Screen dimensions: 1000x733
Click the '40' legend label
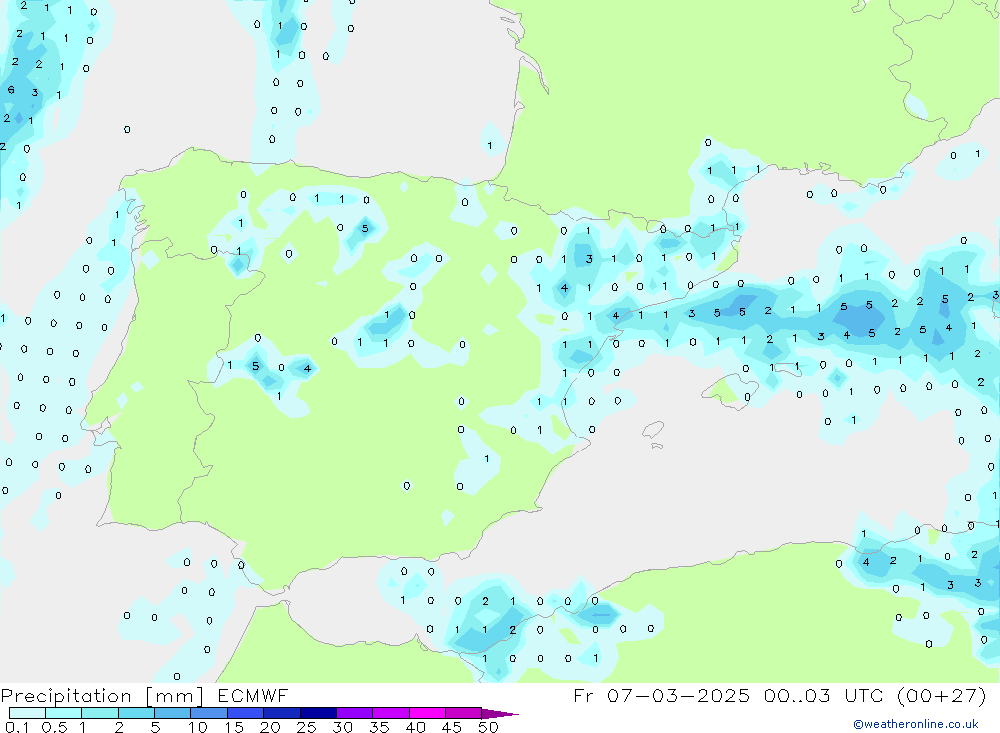[415, 727]
